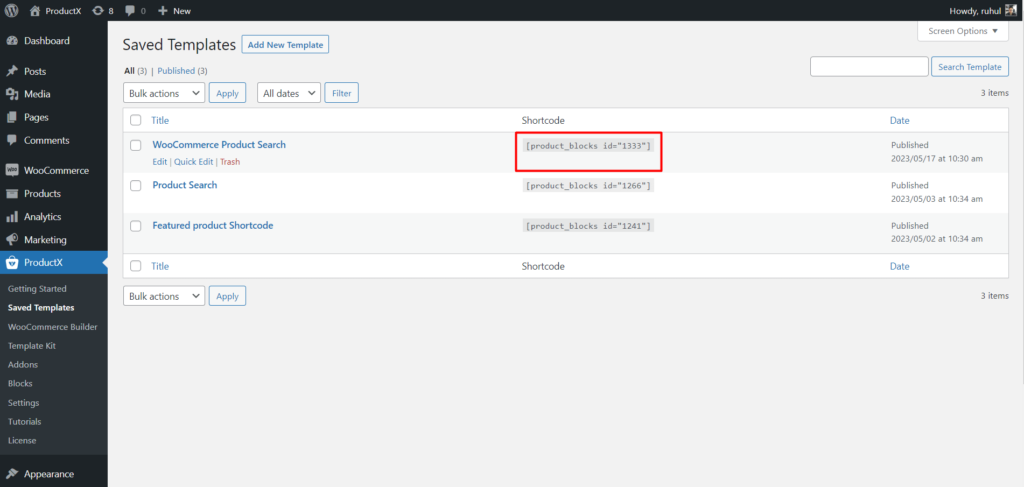This screenshot has width=1024, height=487.
Task: Open Saved Templates submenu item
Action: pos(41,307)
